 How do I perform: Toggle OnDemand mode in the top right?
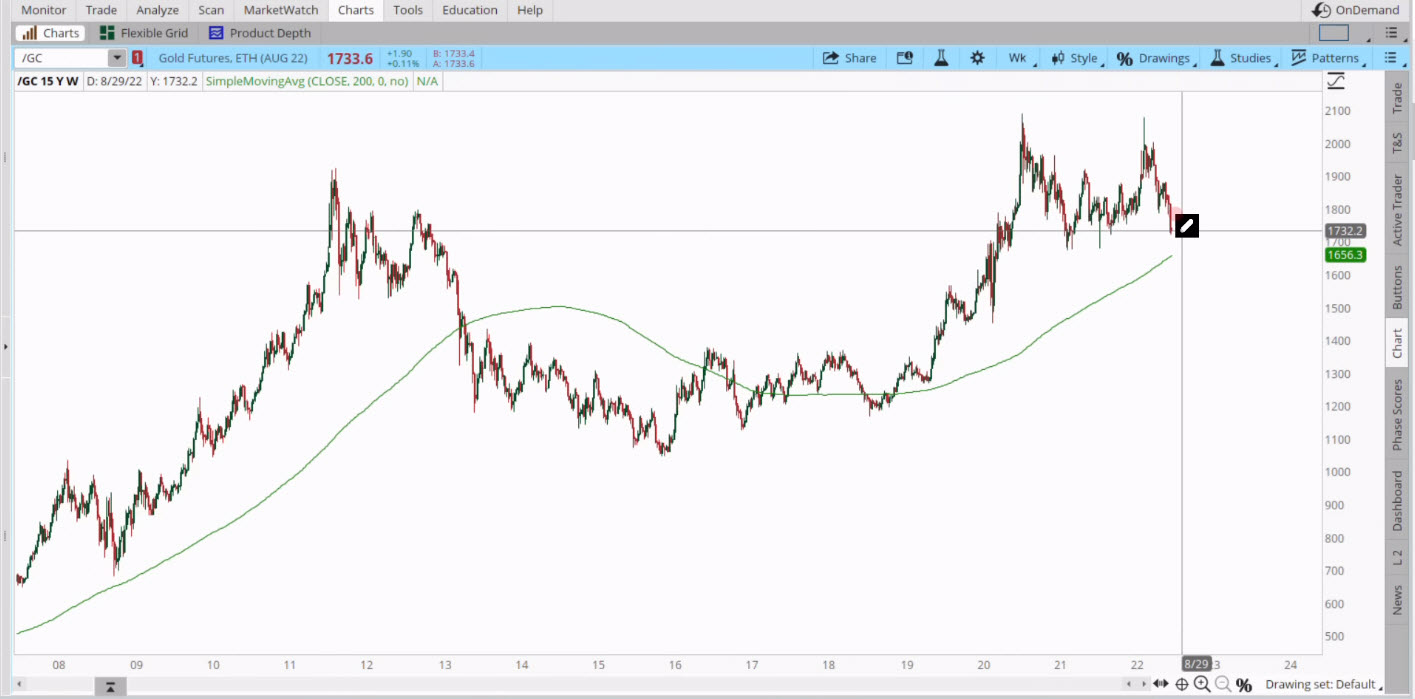(1356, 10)
